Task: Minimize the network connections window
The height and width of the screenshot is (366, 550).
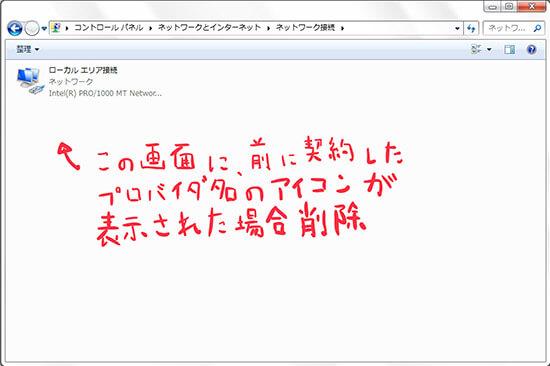Action: (x=492, y=7)
